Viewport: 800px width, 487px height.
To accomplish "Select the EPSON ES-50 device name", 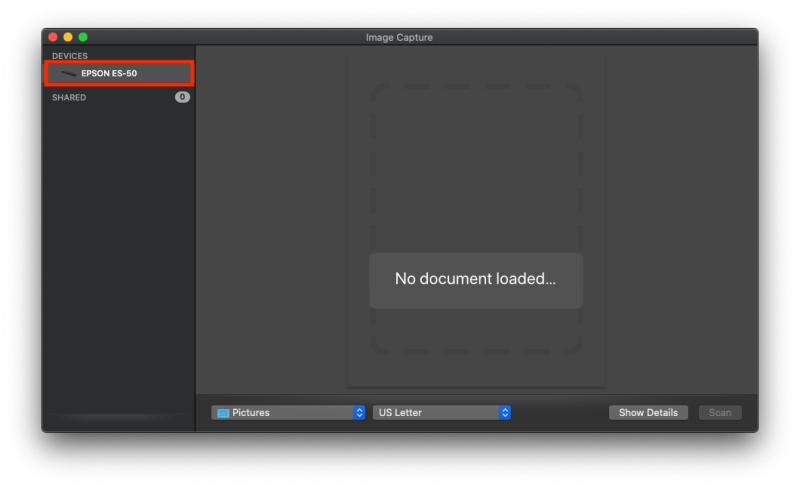I will [109, 73].
